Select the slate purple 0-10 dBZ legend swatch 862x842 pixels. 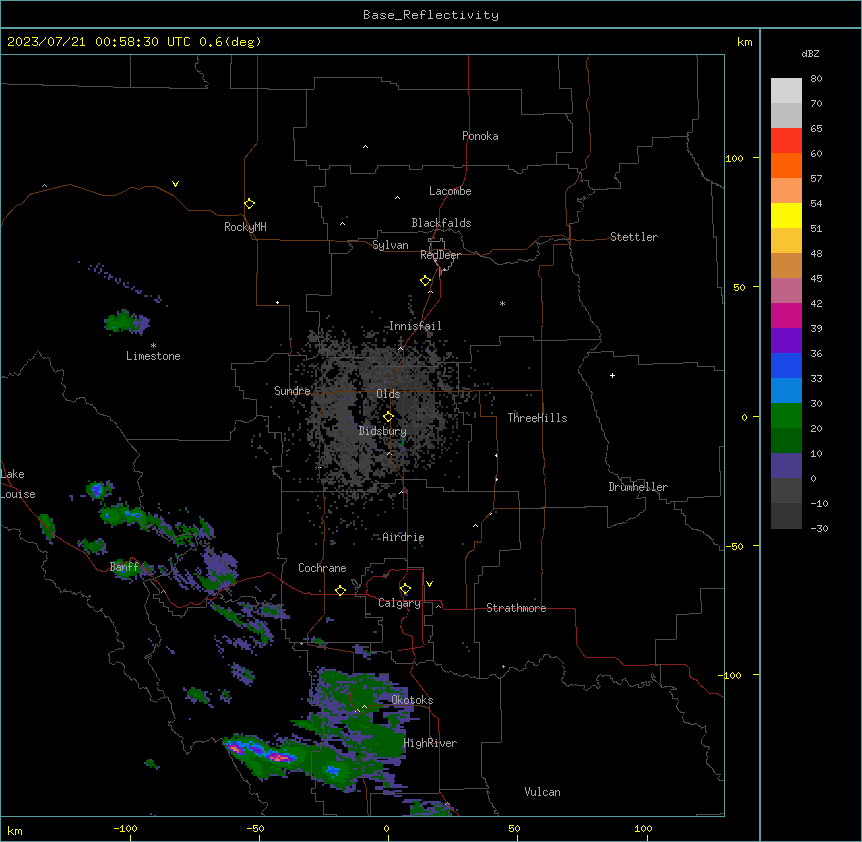786,466
